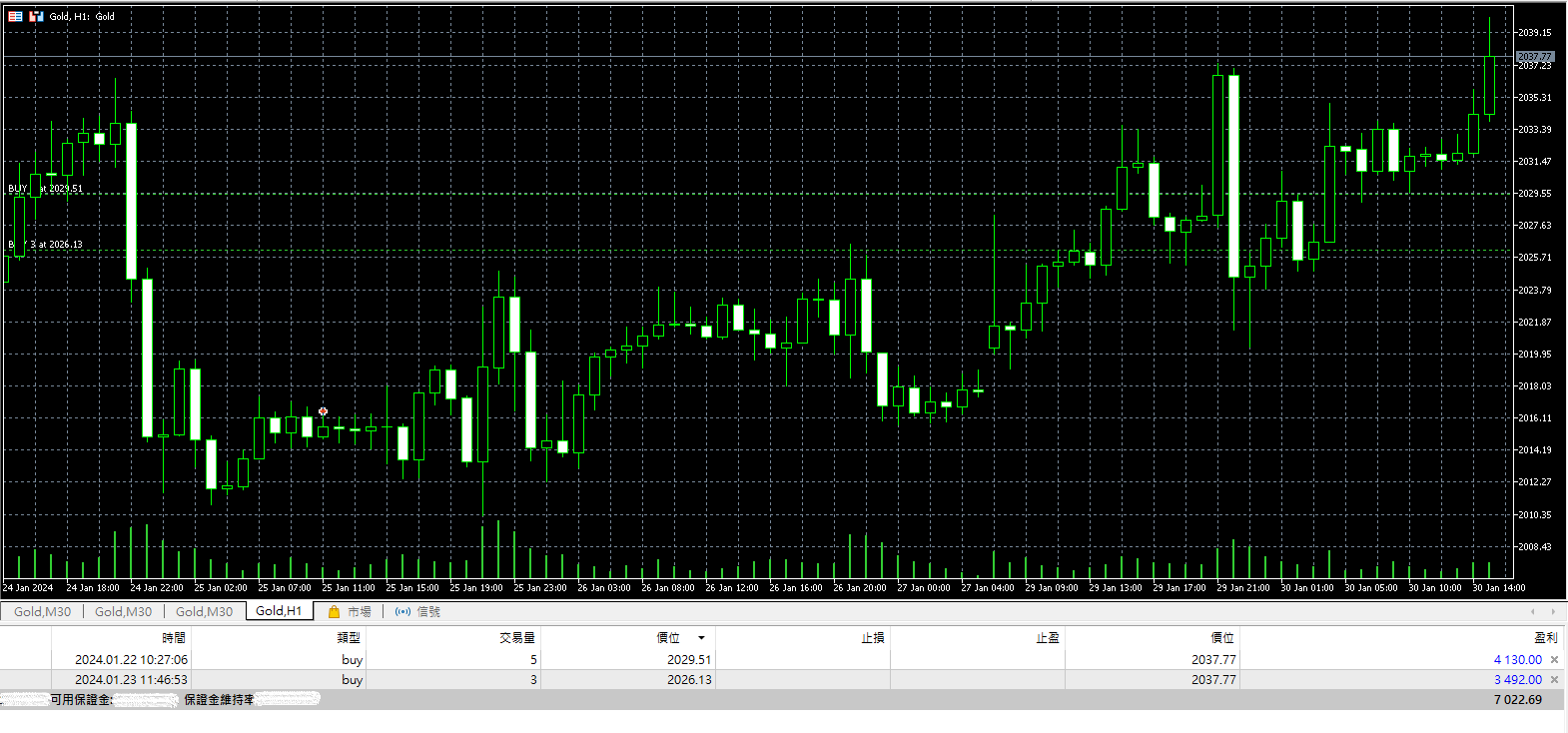Click the total profit 7 022.69
This screenshot has height=733, width=1568.
point(1518,700)
